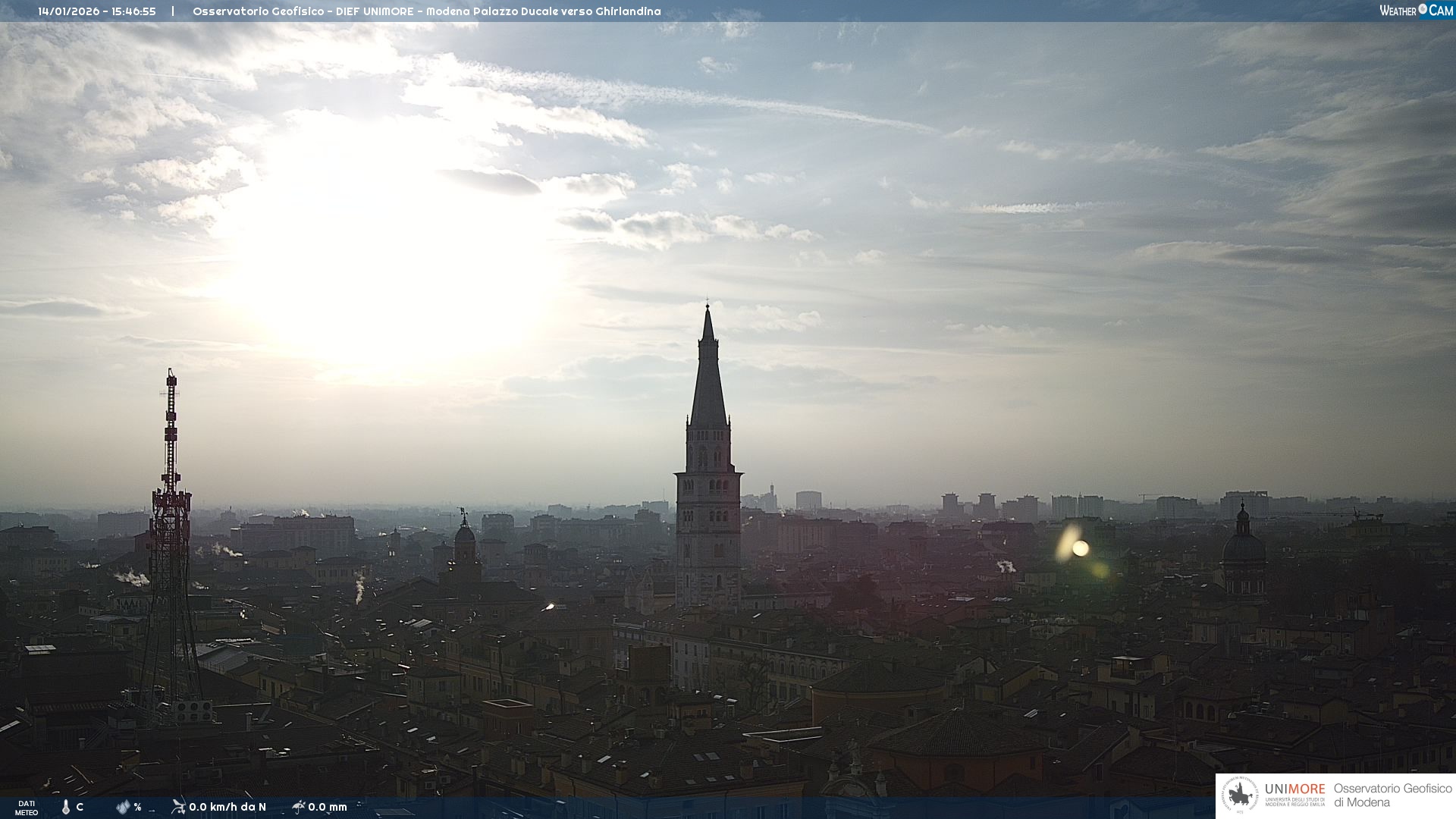
Task: Click the wind anemometer icon
Action: tap(178, 807)
